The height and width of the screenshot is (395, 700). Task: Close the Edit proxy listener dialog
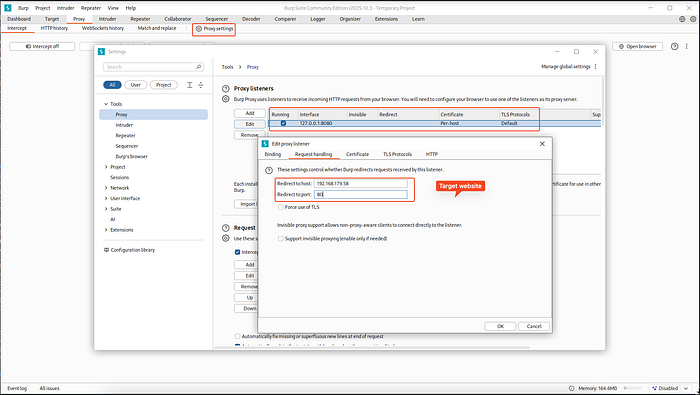(x=542, y=144)
